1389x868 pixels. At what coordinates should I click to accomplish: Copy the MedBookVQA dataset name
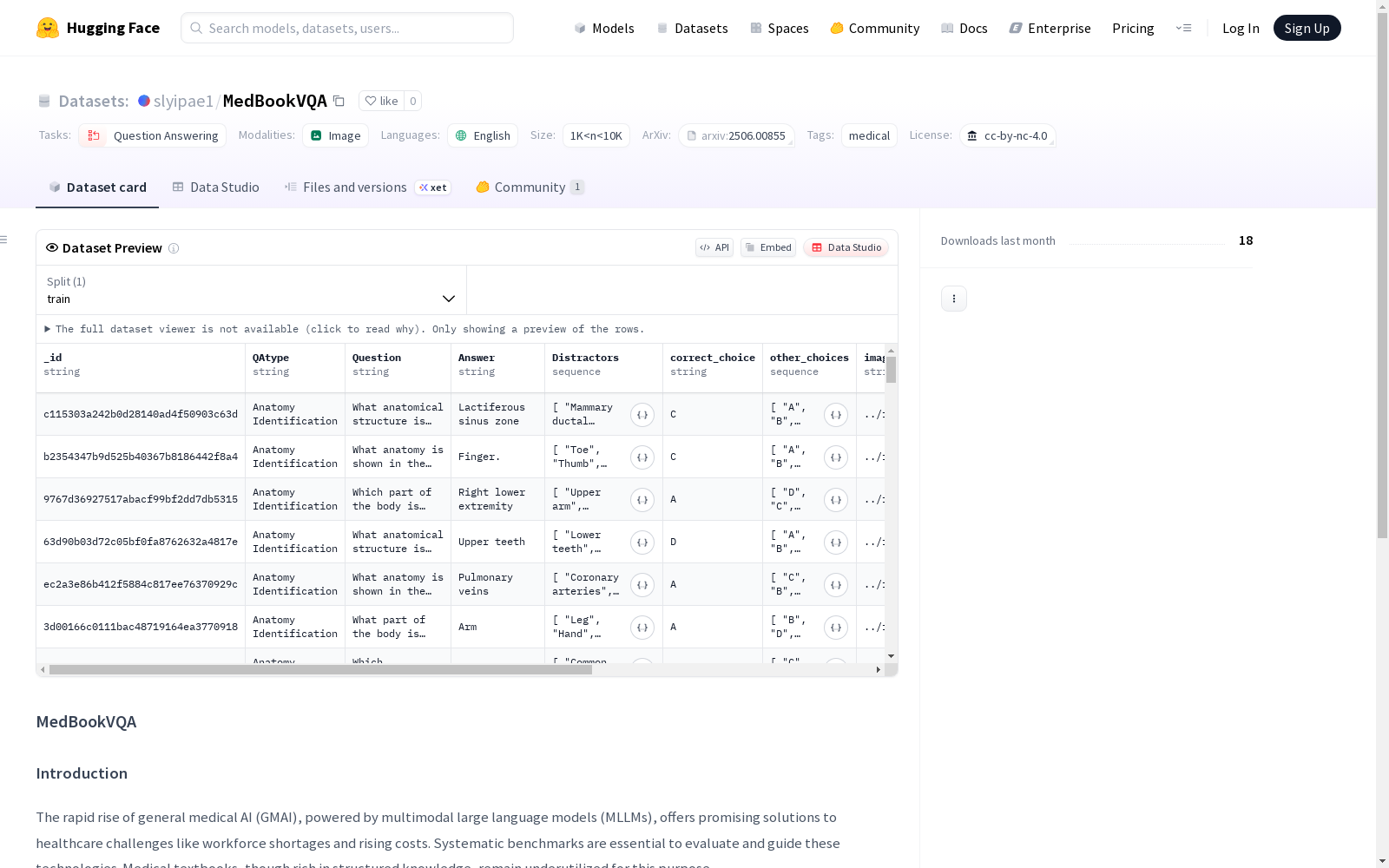tap(339, 102)
